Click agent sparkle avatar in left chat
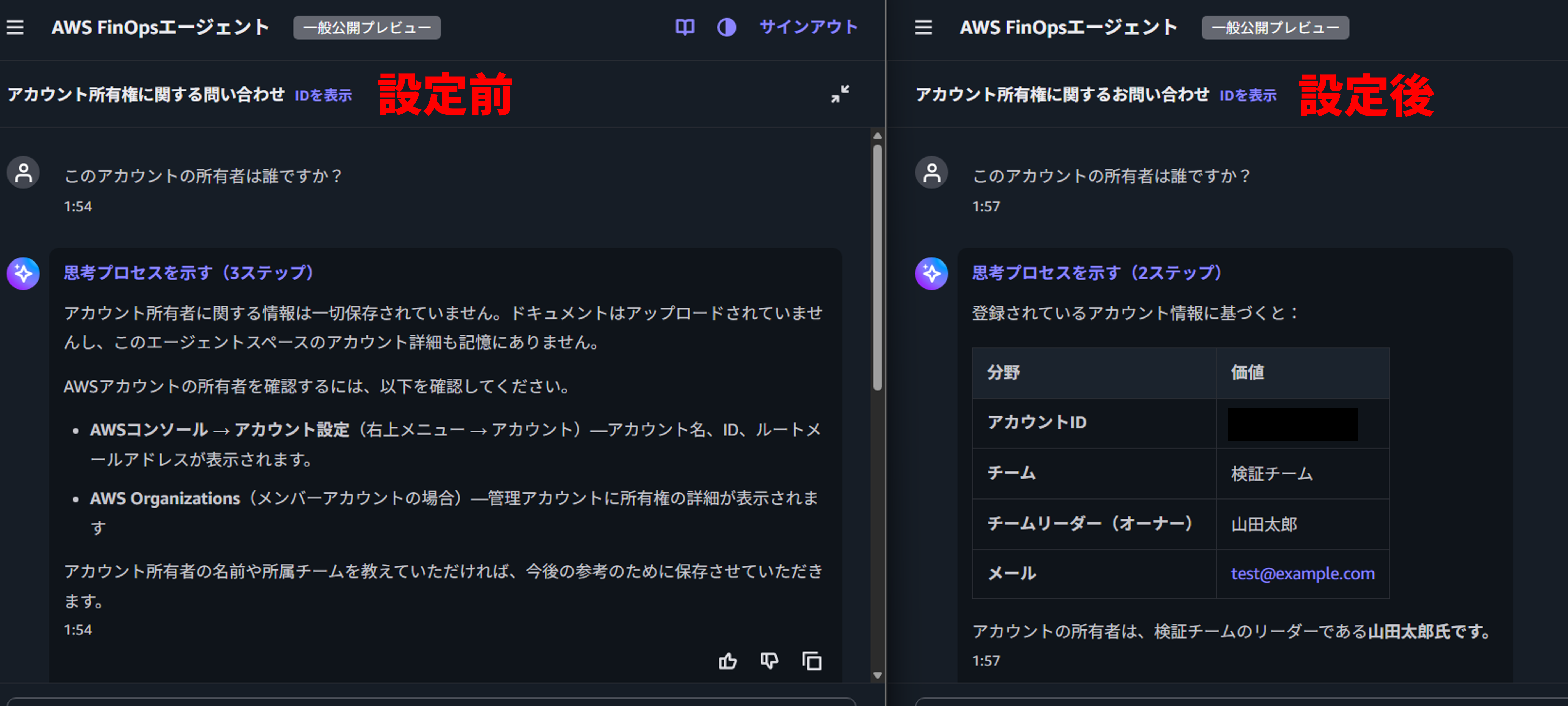 [23, 274]
